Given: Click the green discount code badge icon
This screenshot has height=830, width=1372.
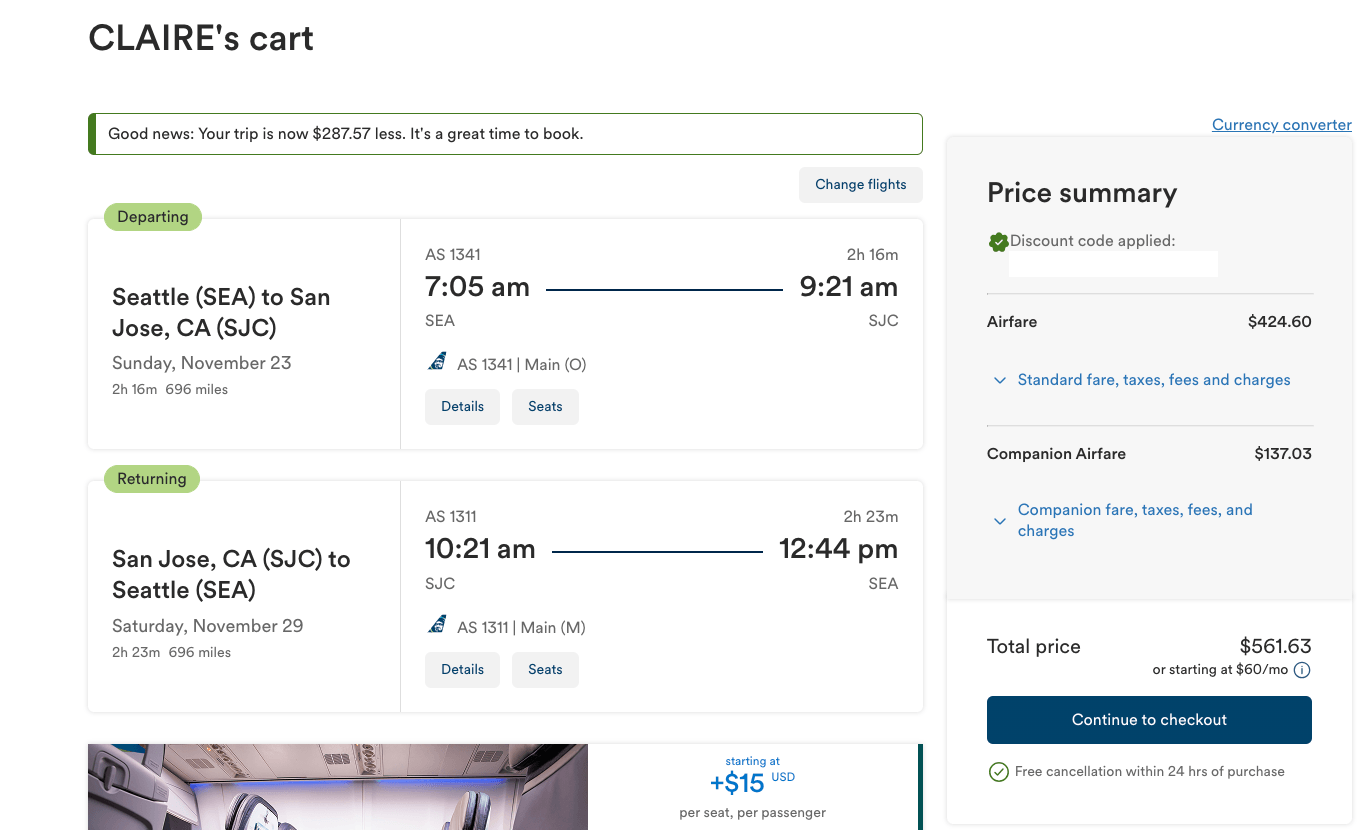Looking at the screenshot, I should 998,242.
